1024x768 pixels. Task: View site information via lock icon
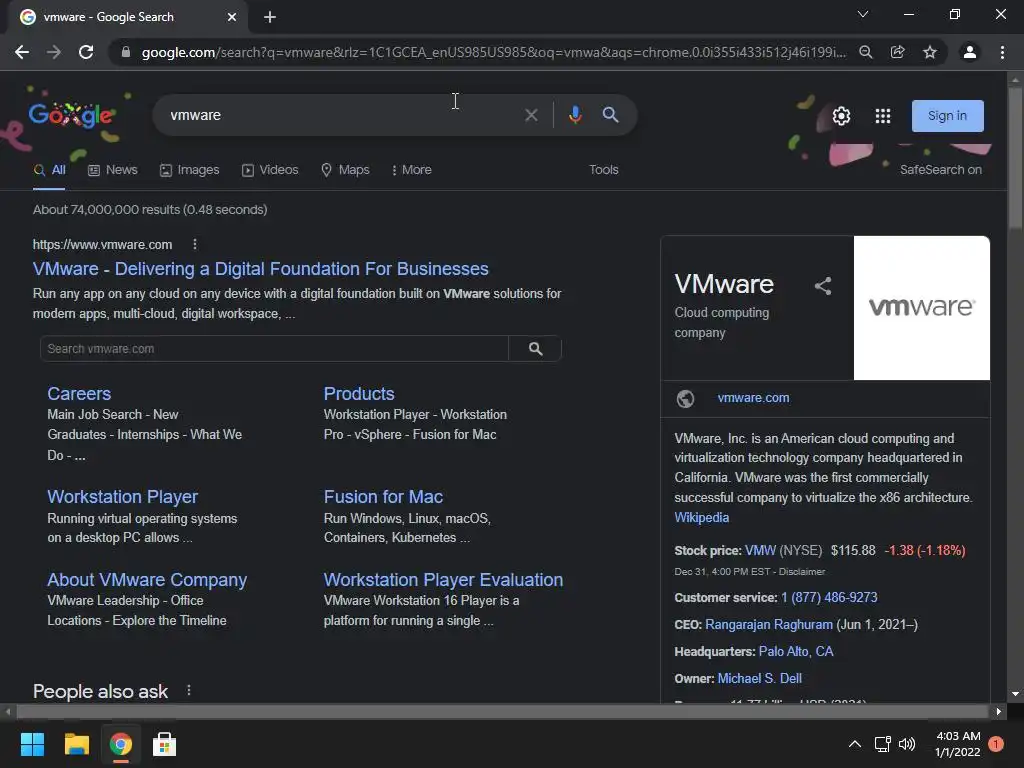click(x=126, y=52)
